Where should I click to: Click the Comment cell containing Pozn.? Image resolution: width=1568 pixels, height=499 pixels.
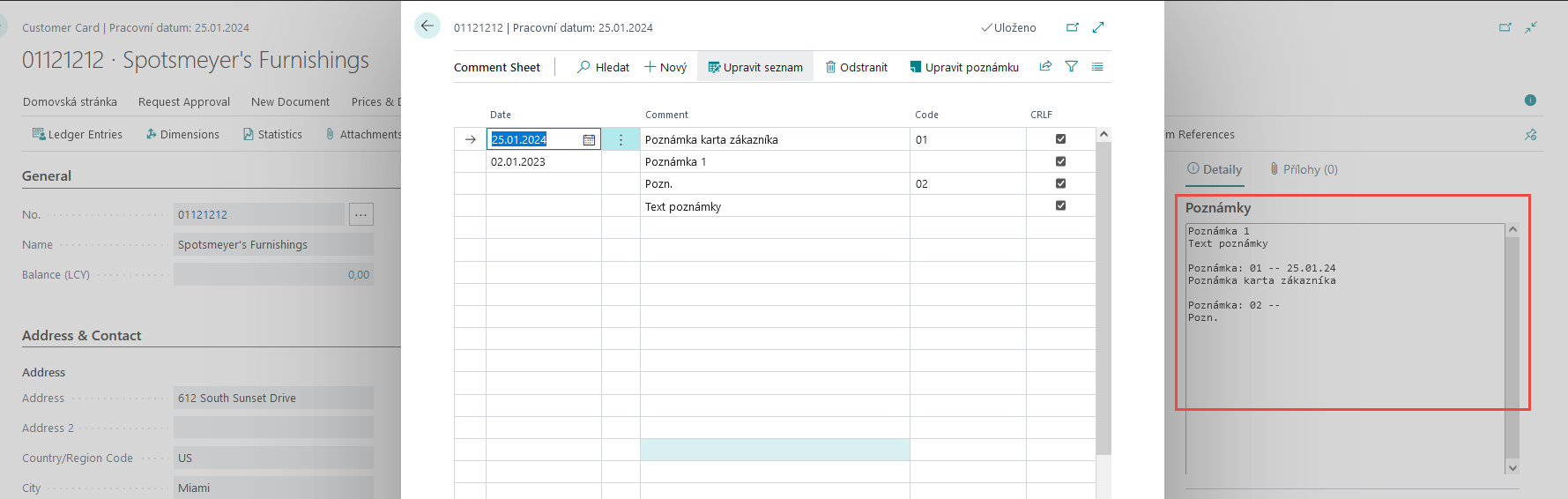coord(774,183)
